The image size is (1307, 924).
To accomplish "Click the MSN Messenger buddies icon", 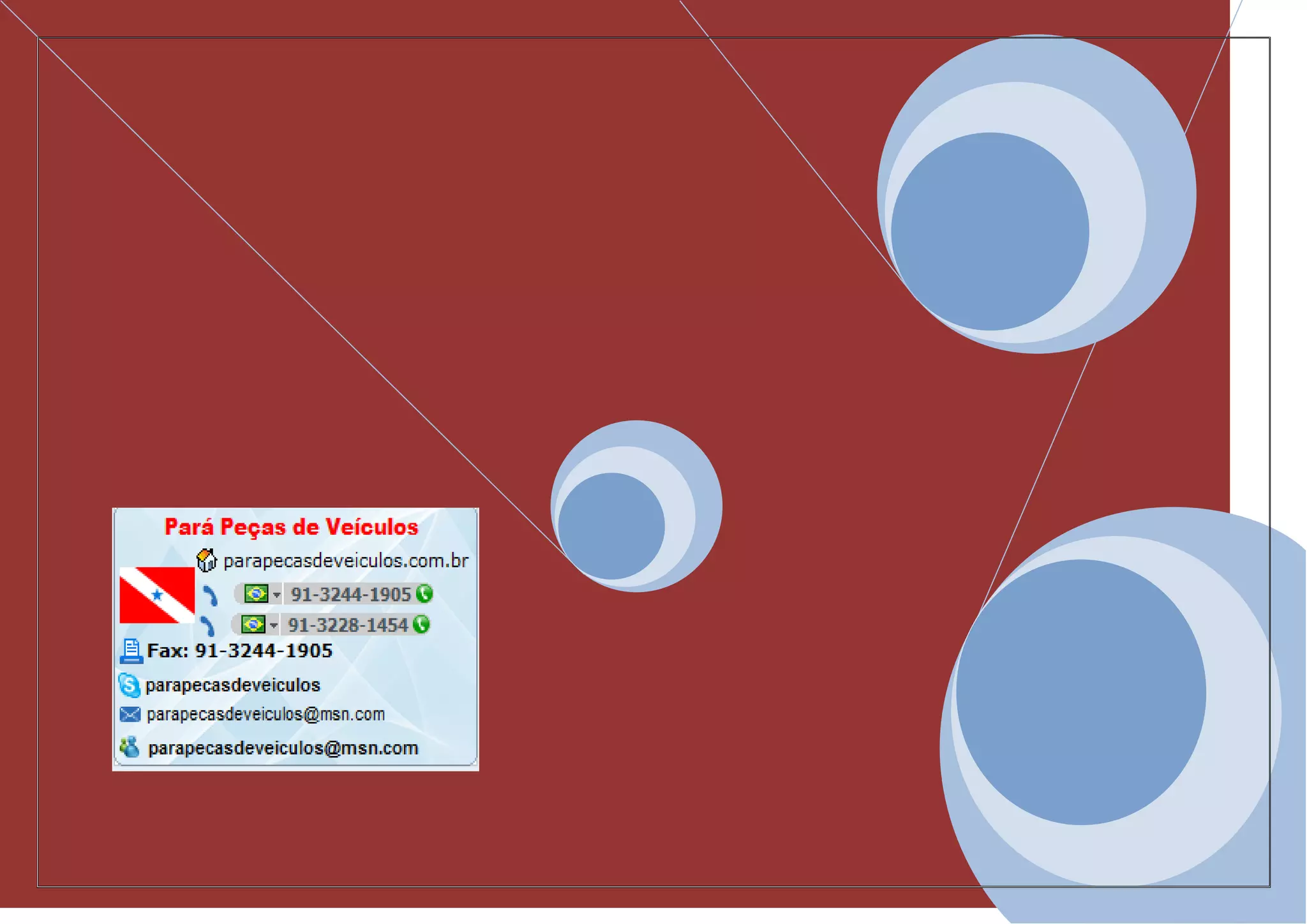I will coord(130,747).
